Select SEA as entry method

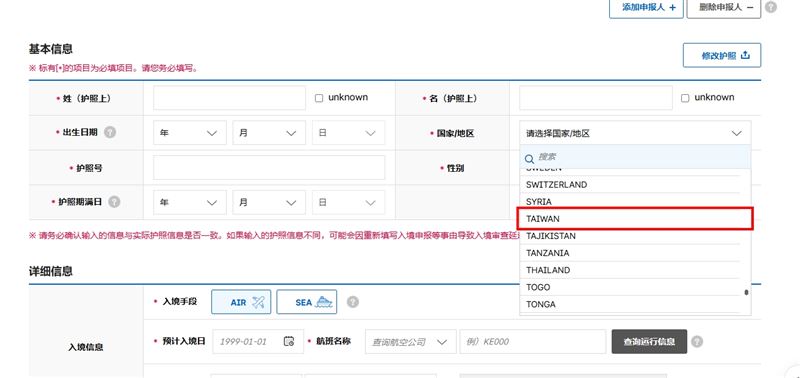click(x=307, y=302)
